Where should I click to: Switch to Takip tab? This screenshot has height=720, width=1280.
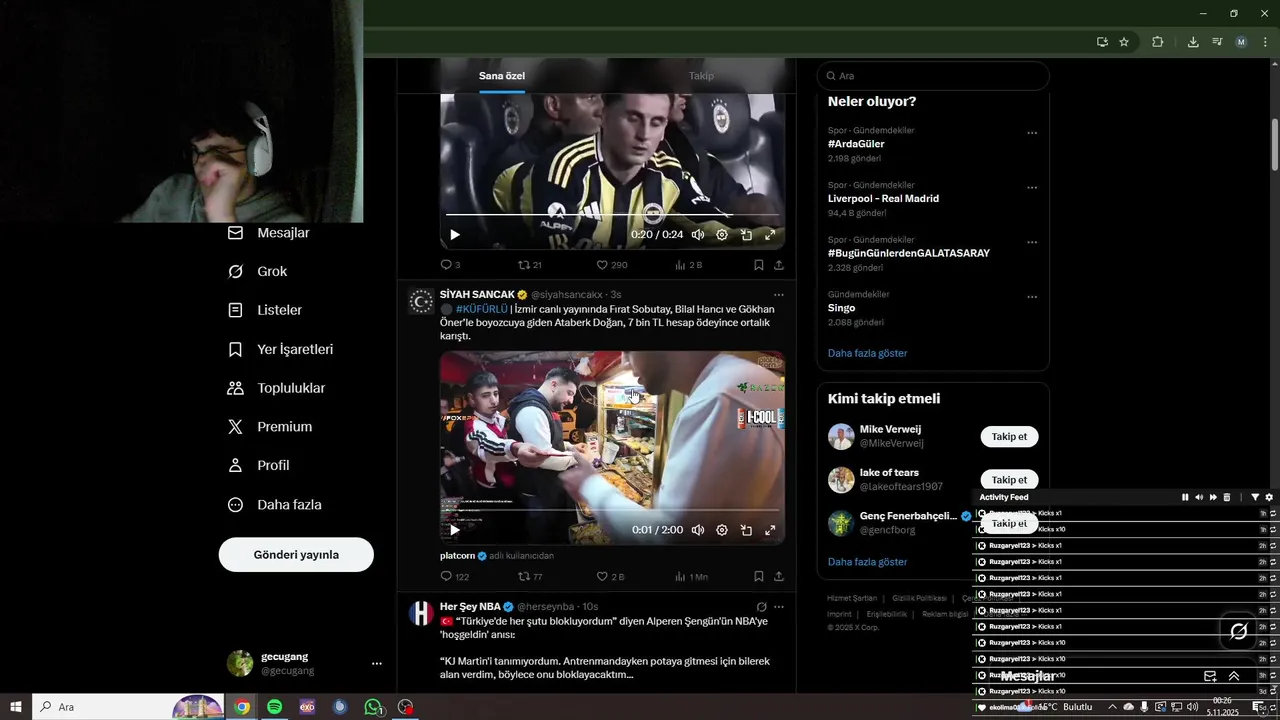click(701, 76)
